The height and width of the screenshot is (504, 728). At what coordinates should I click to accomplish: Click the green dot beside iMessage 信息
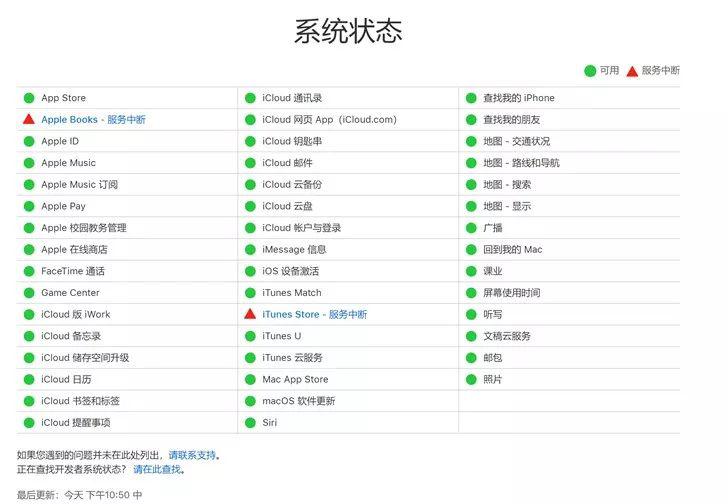[250, 250]
